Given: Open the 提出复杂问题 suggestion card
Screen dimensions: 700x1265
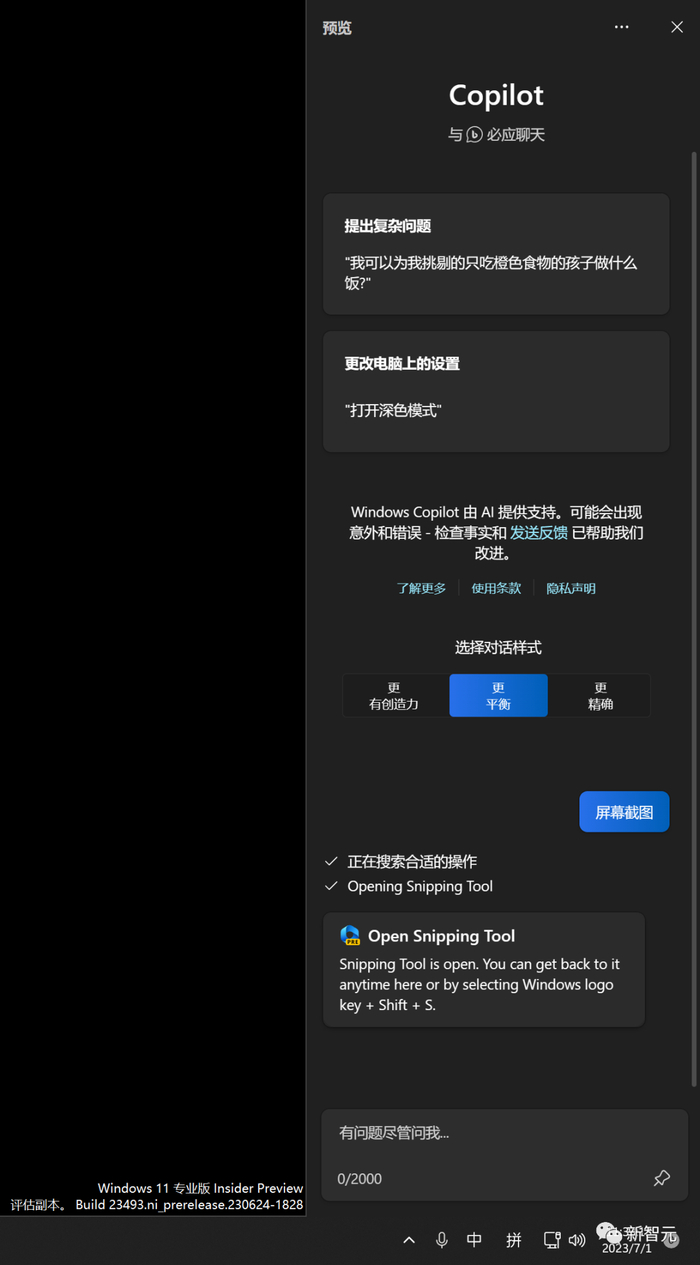Looking at the screenshot, I should (496, 255).
